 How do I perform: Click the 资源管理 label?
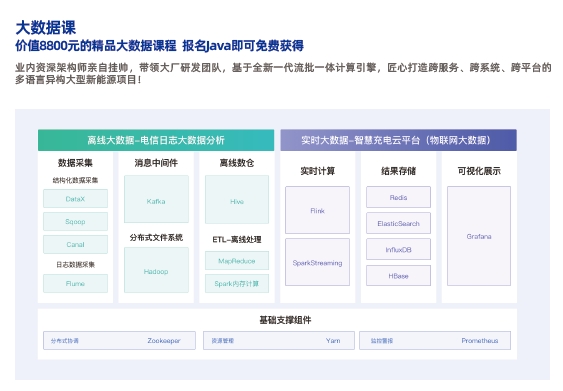pyautogui.click(x=223, y=341)
